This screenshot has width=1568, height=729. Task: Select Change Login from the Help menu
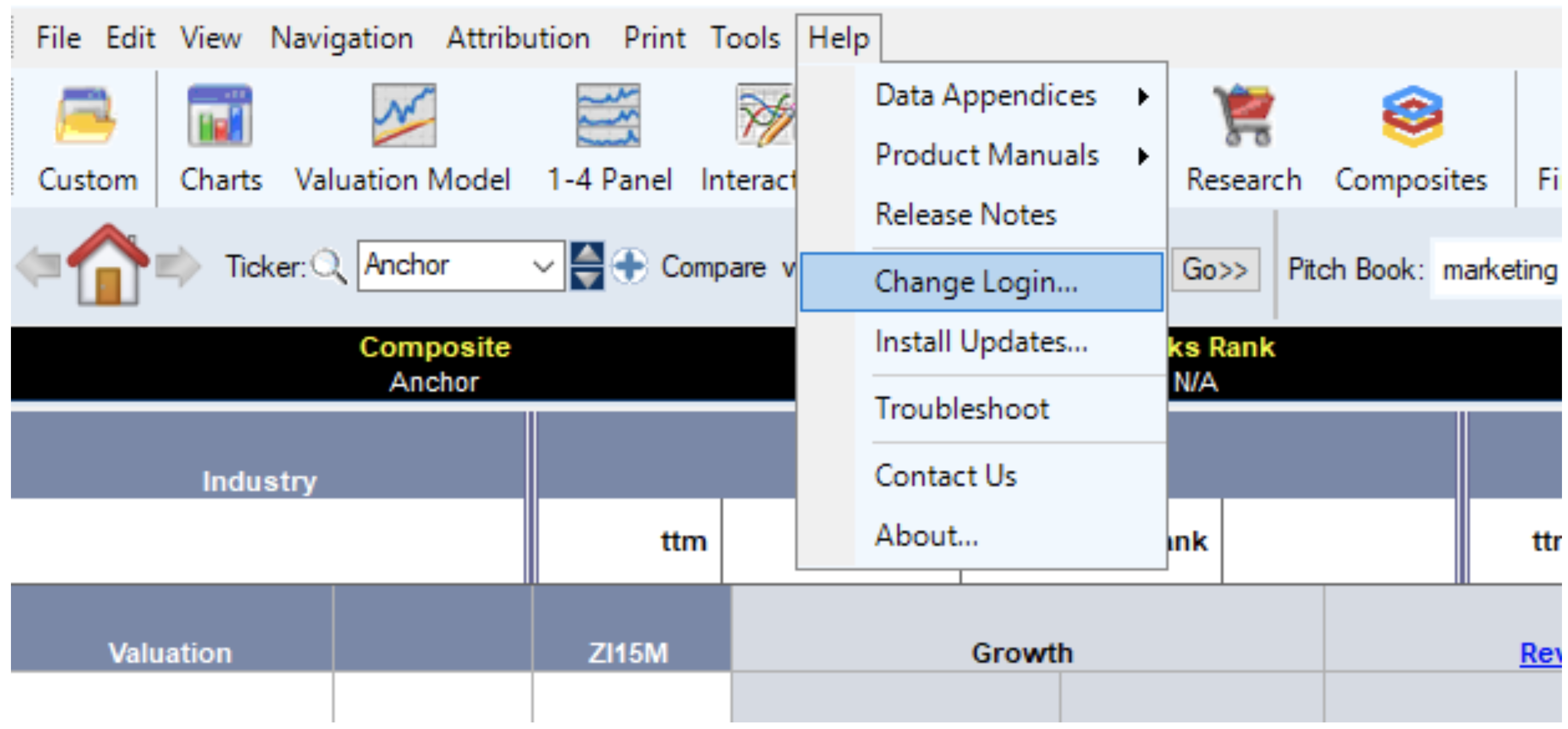click(976, 282)
